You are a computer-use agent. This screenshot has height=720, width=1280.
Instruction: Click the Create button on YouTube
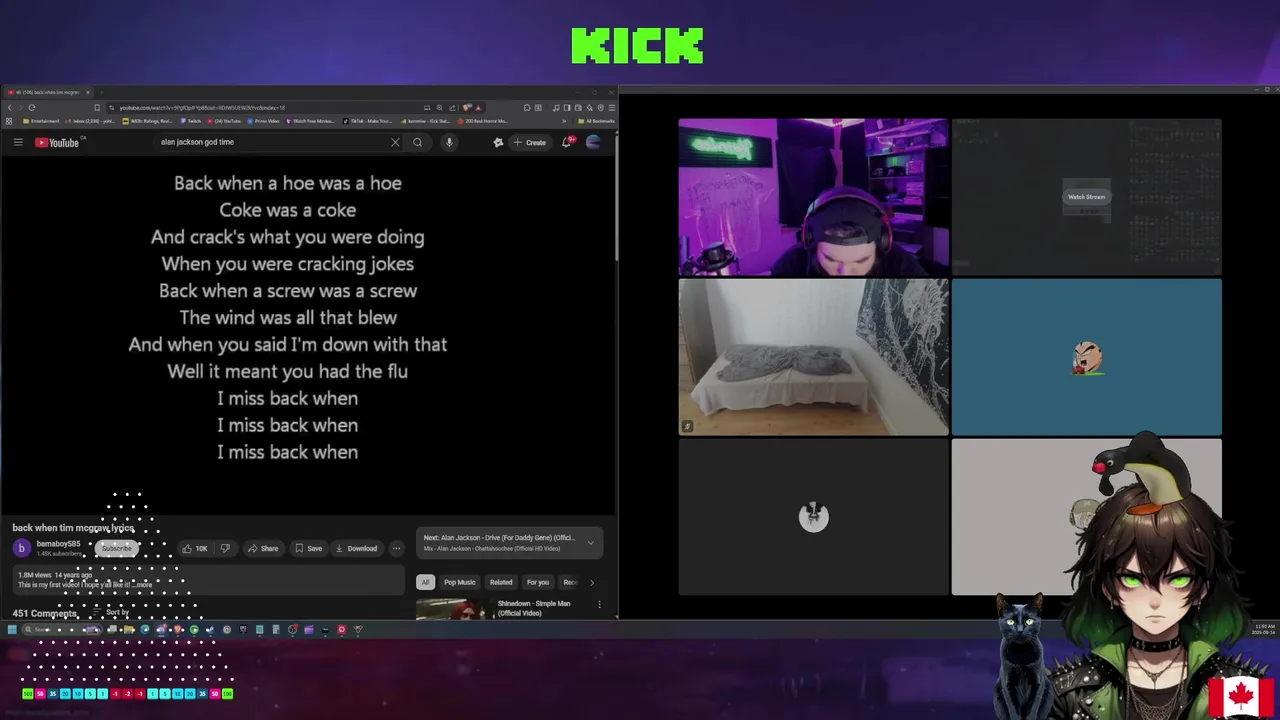pyautogui.click(x=529, y=142)
